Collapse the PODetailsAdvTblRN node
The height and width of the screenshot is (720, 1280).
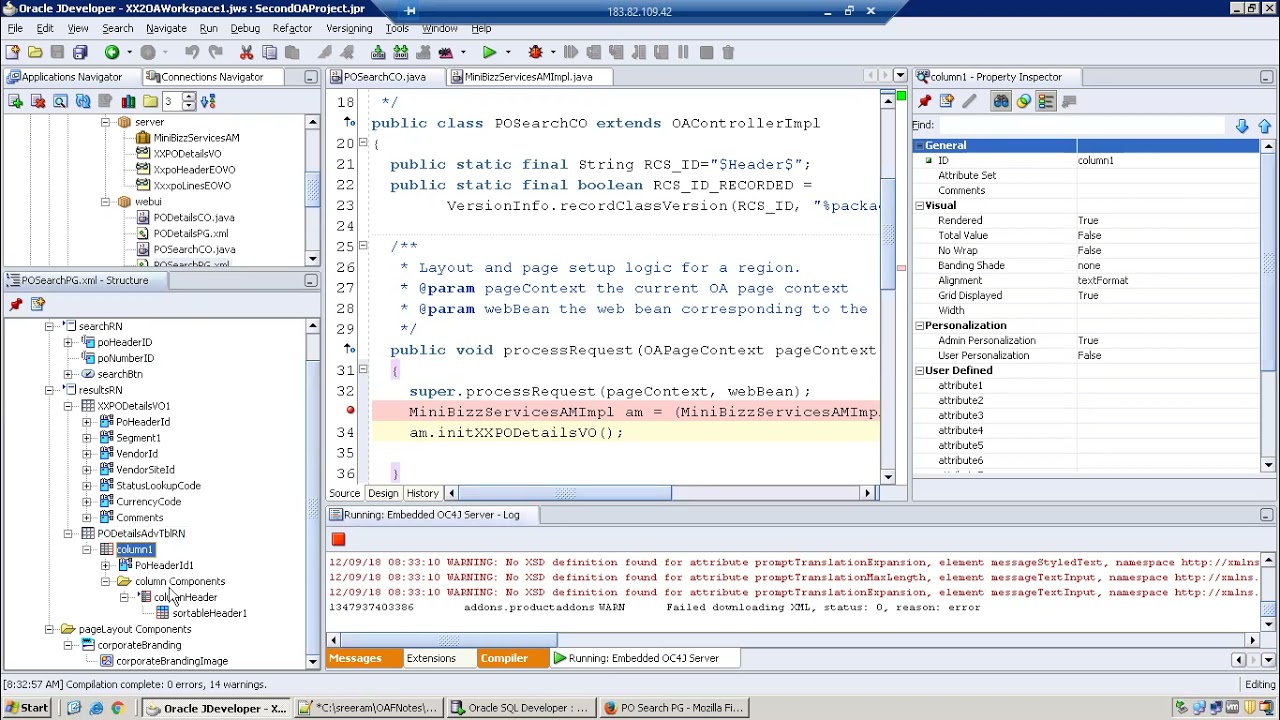click(x=68, y=534)
